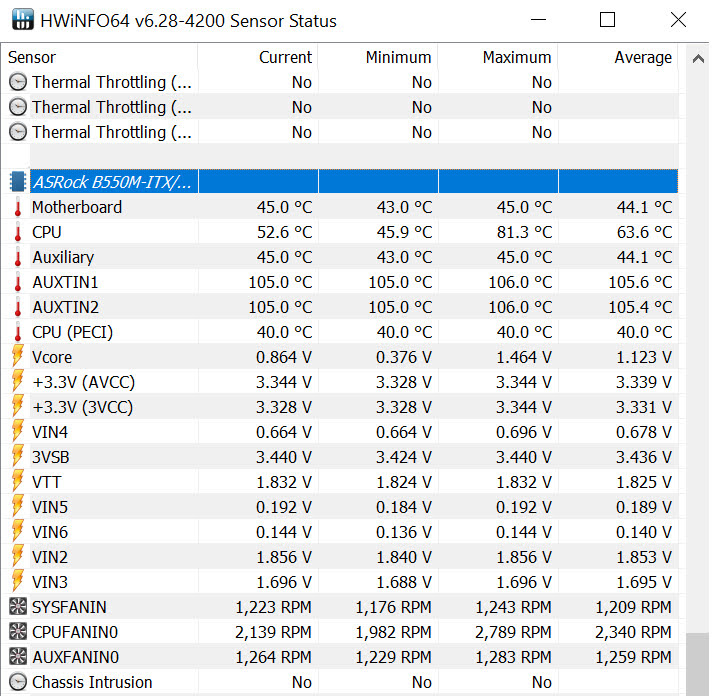Viewport: 712px width, 698px height.
Task: Select the AUXFANIN0 sensor row
Action: pyautogui.click(x=112, y=657)
